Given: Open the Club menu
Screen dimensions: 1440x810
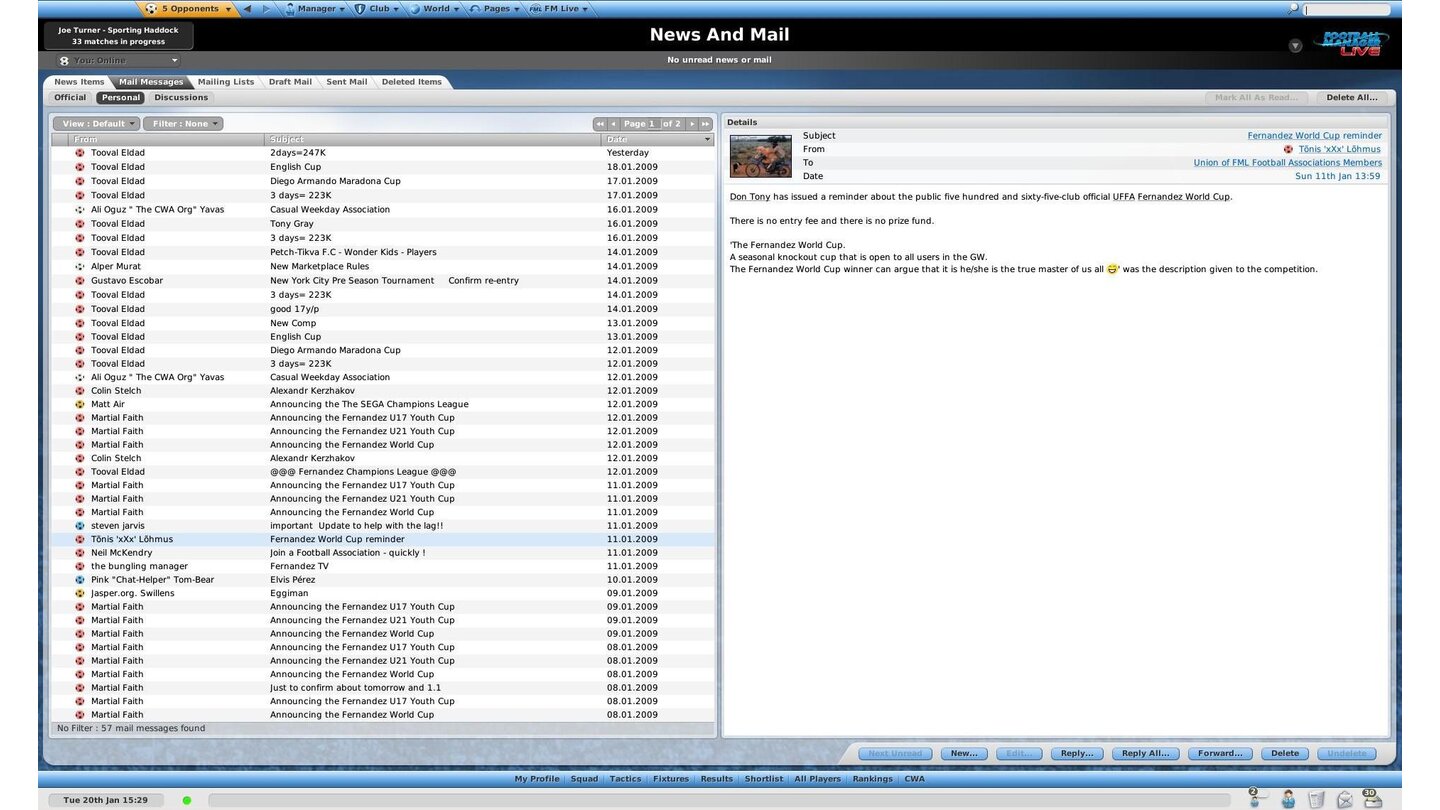Looking at the screenshot, I should click(378, 9).
